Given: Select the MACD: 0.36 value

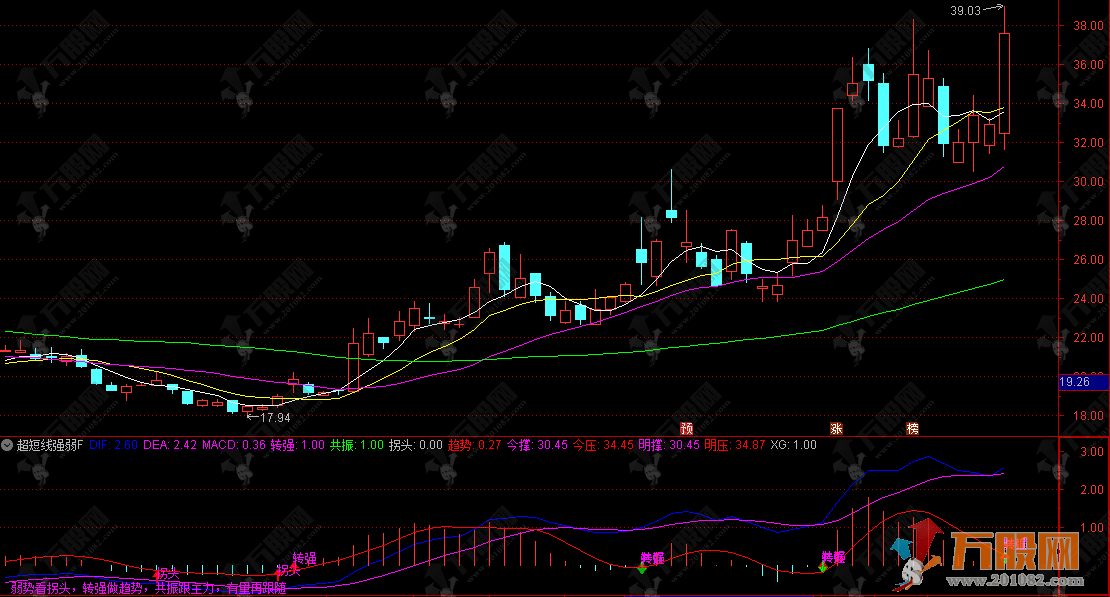Looking at the screenshot, I should [x=234, y=445].
